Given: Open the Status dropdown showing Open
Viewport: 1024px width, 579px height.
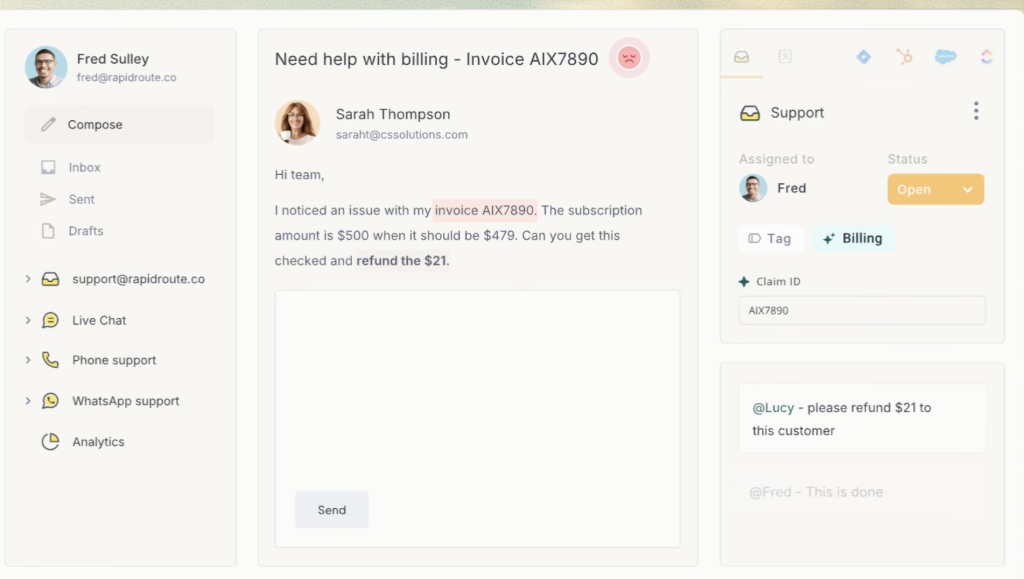Looking at the screenshot, I should tap(935, 190).
